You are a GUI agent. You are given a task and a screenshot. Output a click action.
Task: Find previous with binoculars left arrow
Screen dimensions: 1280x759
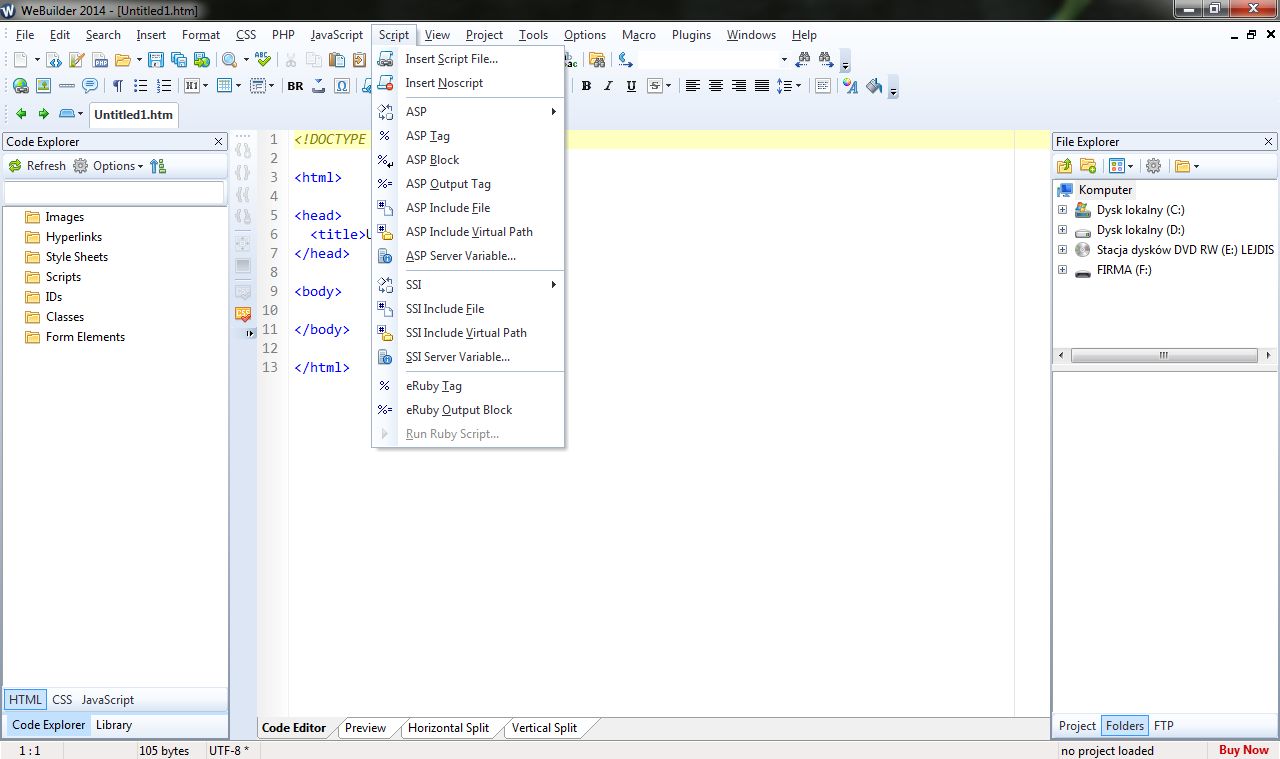point(802,60)
